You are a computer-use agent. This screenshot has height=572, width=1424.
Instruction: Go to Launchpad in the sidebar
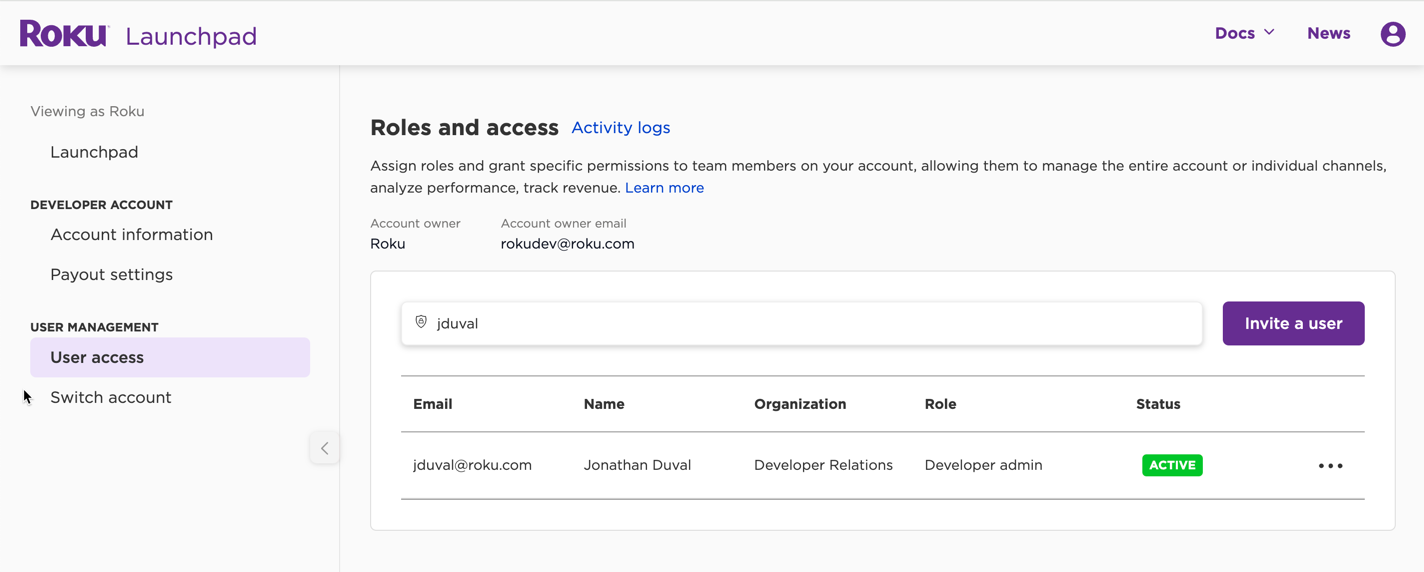coord(94,152)
